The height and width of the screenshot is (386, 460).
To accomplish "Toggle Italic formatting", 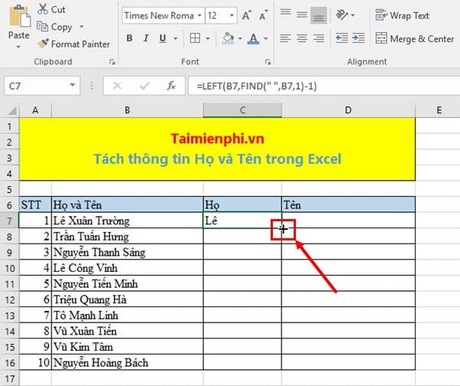I will [146, 38].
